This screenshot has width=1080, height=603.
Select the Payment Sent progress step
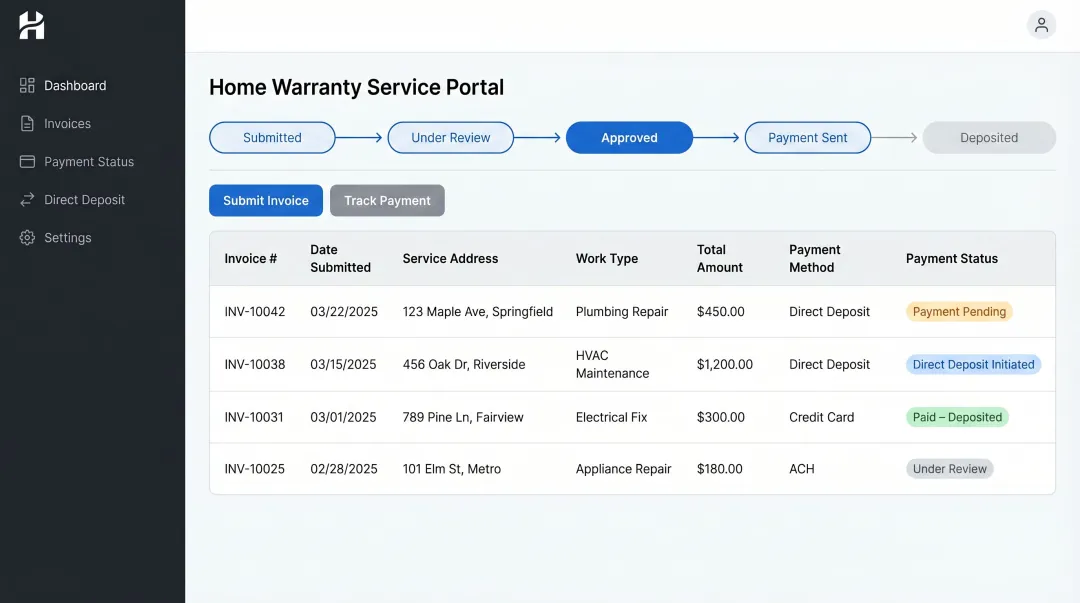807,138
